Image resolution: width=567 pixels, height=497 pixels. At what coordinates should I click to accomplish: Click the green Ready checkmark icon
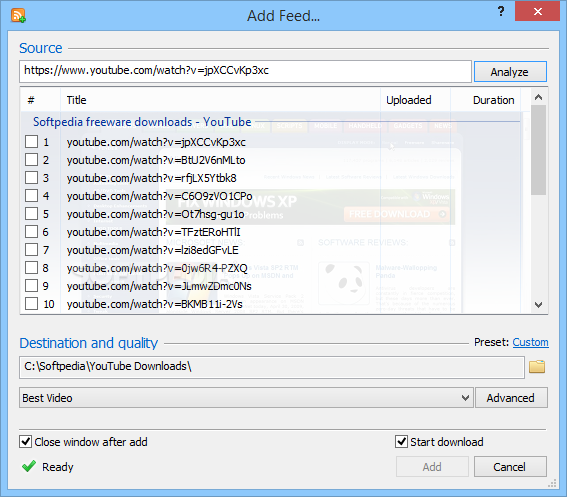(x=29, y=466)
